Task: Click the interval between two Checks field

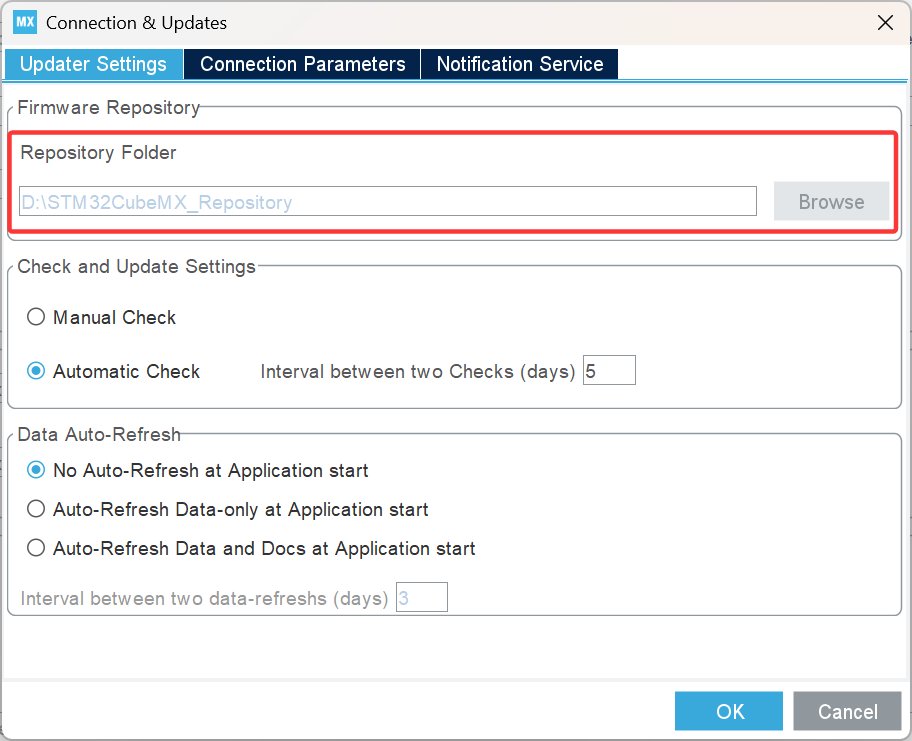Action: 609,370
